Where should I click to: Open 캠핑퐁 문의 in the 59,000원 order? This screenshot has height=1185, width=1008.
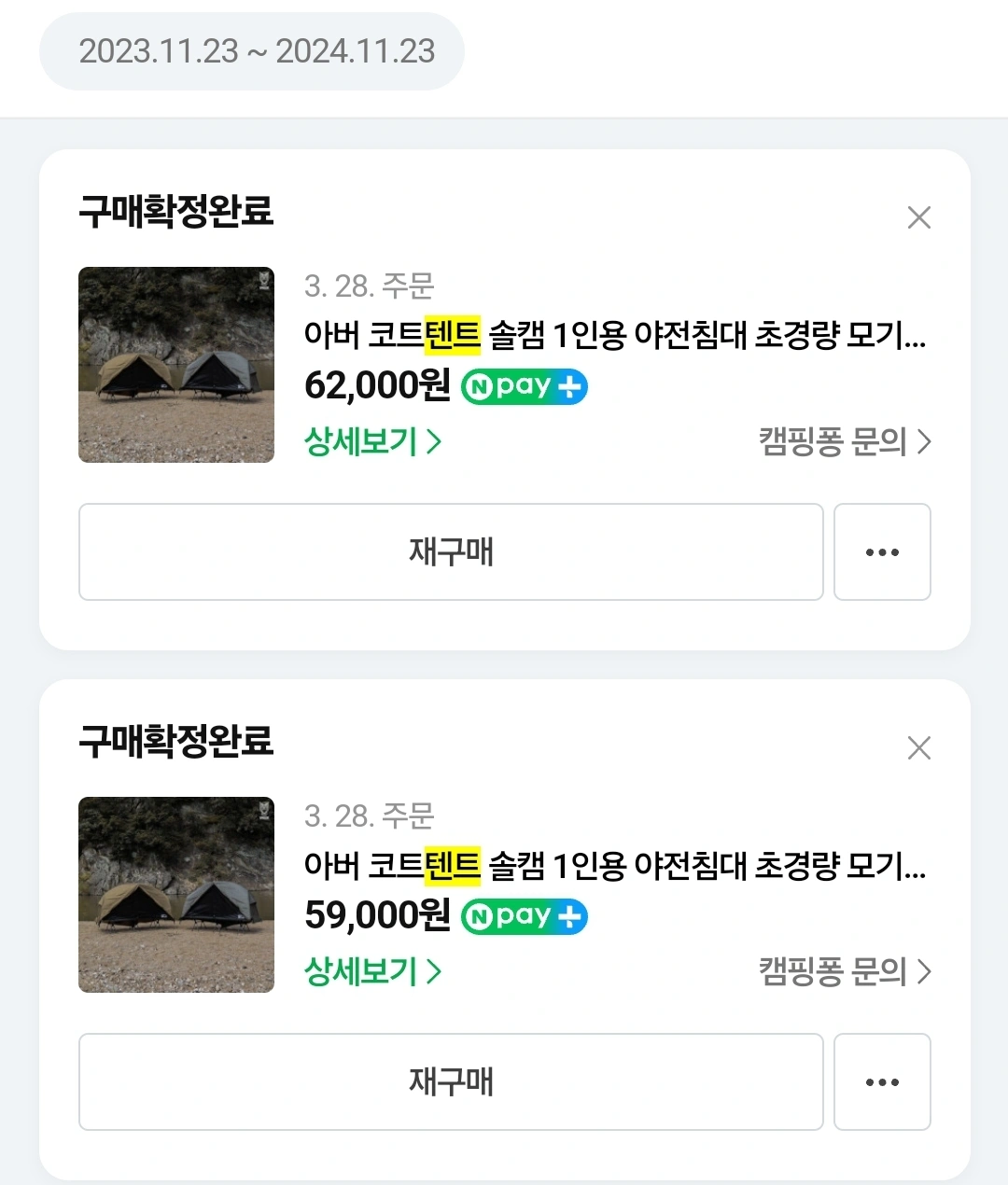[x=844, y=971]
